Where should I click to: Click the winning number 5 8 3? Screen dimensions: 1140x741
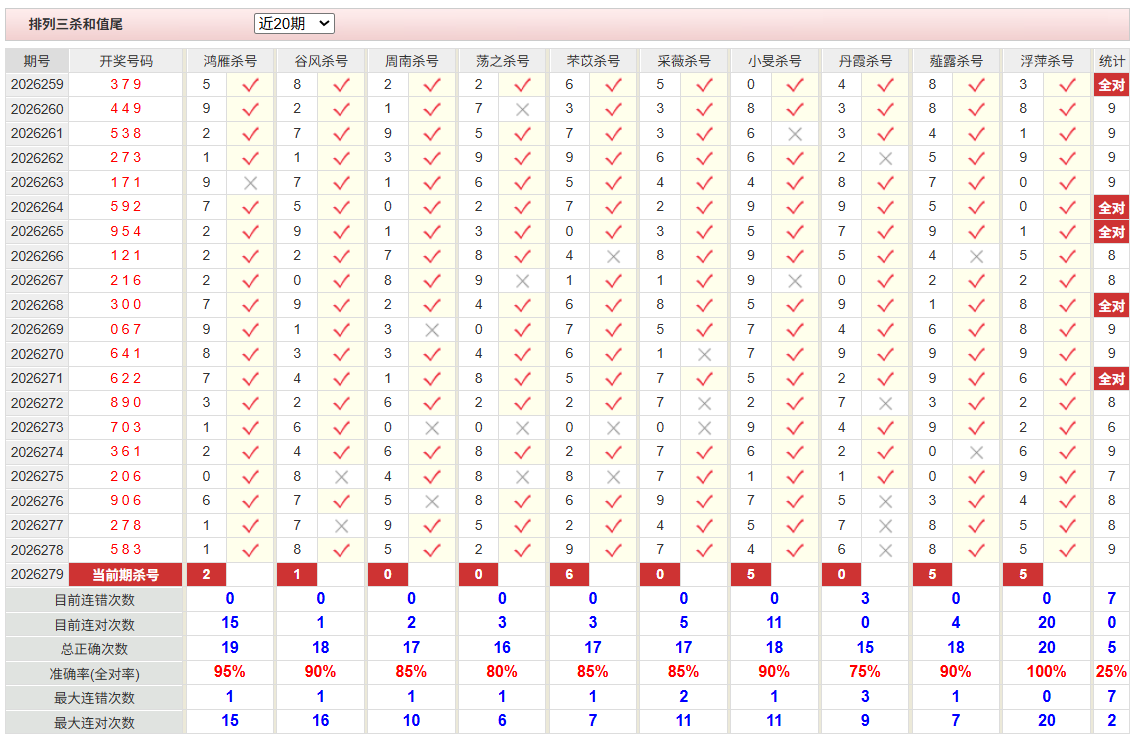tap(126, 550)
